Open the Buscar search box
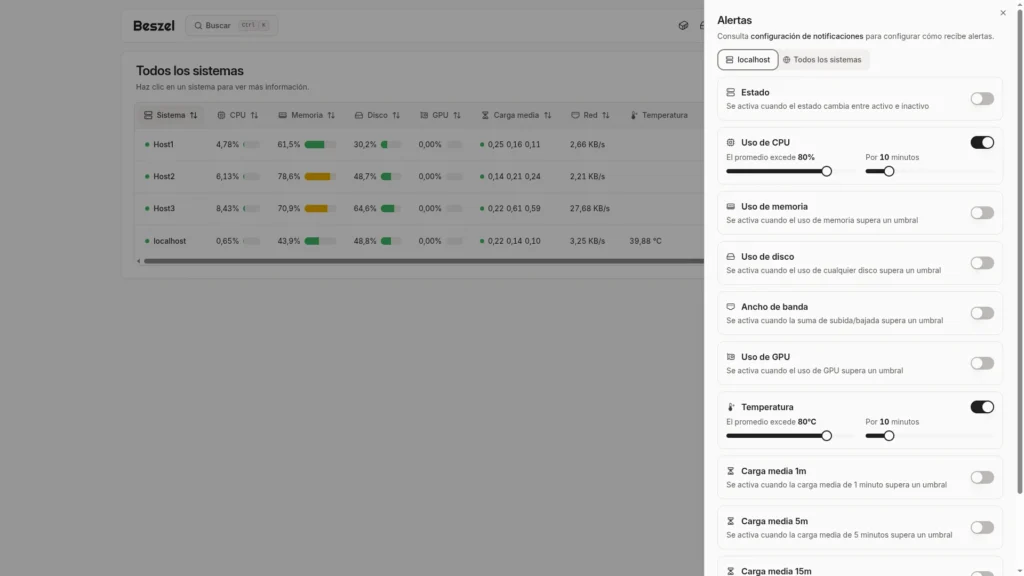Screen dimensions: 1024x576 [231, 25]
